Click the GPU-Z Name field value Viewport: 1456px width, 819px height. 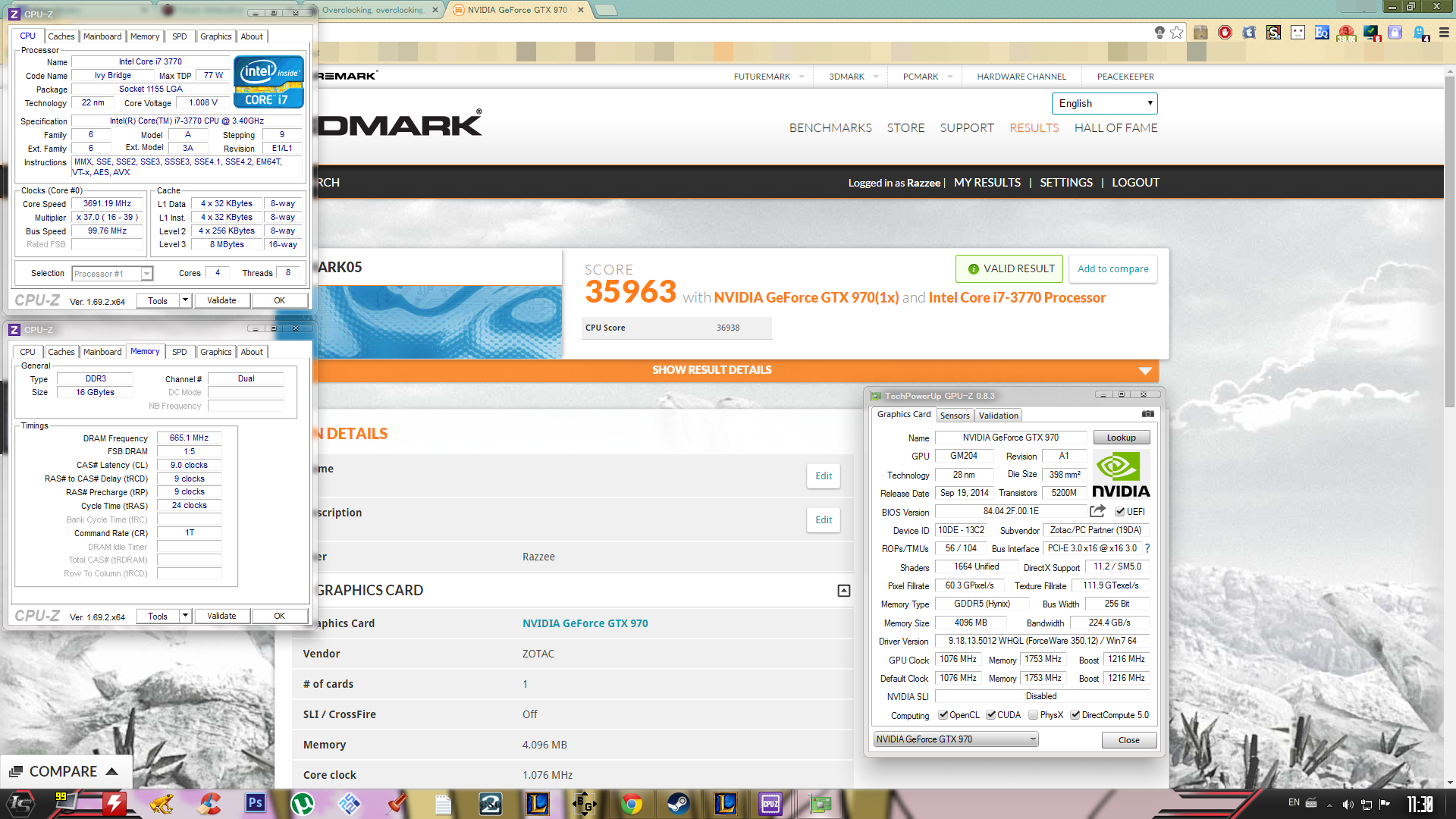(1010, 438)
